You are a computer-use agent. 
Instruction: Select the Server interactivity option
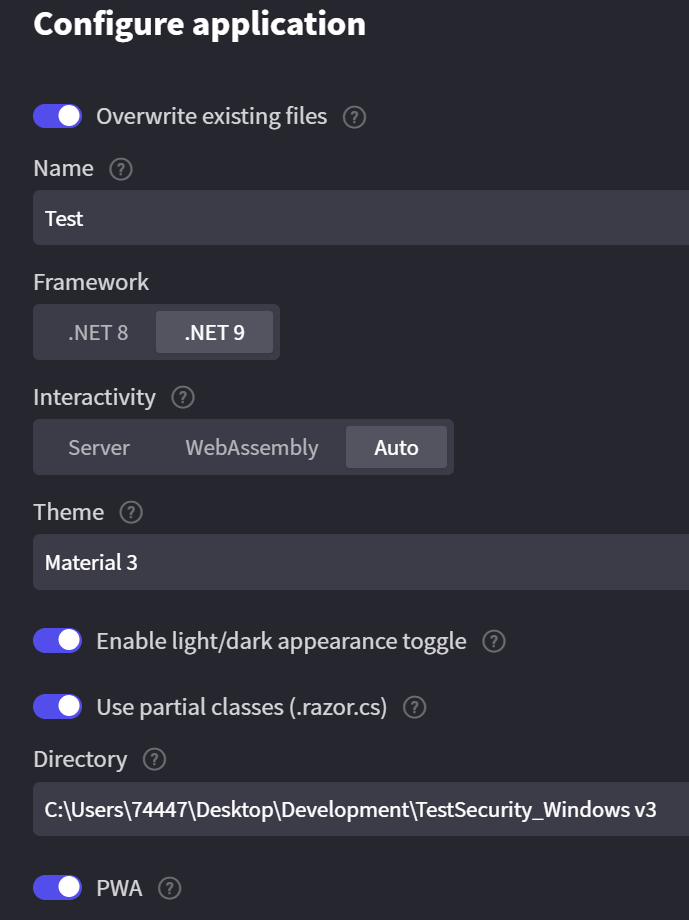[x=98, y=447]
